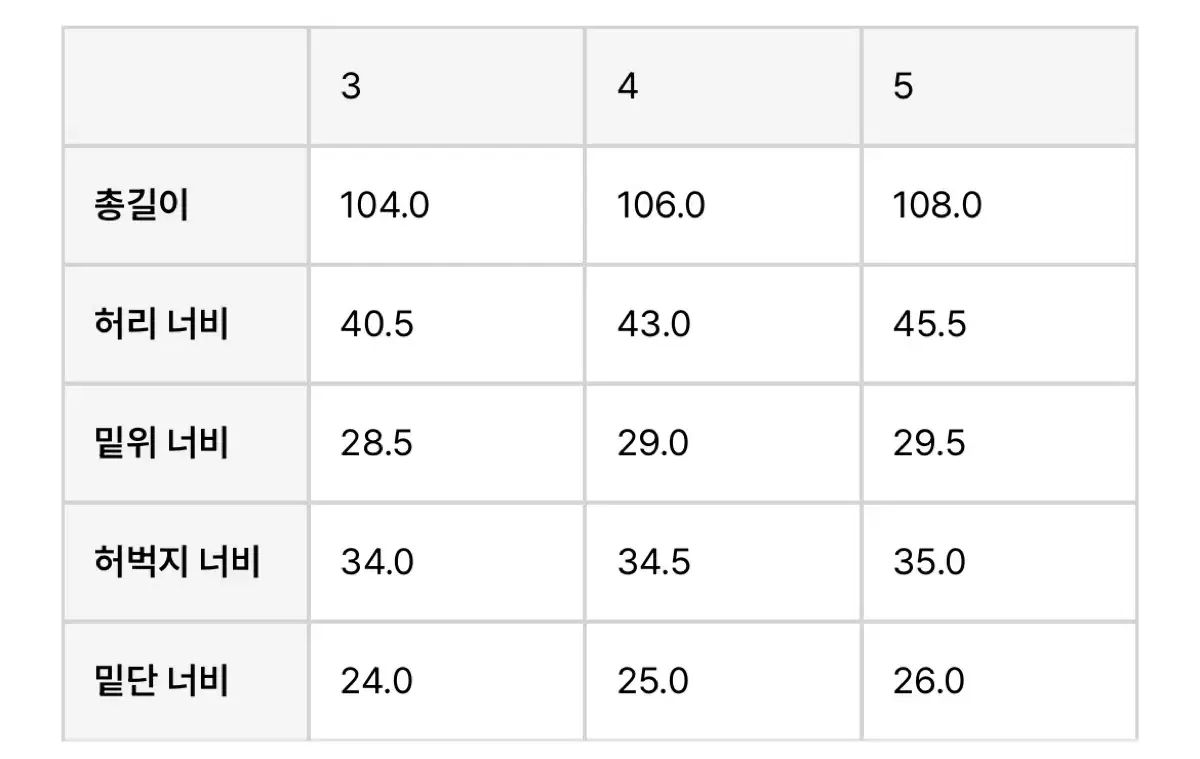Image resolution: width=1200 pixels, height=759 pixels.
Task: Click the 43.0 waist width value
Action: 654,325
